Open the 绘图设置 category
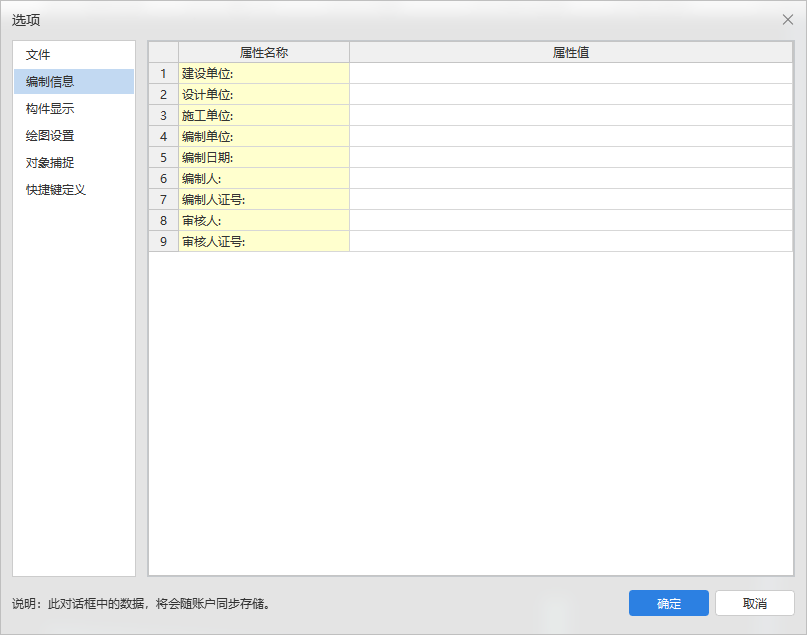The height and width of the screenshot is (635, 807). 50,136
